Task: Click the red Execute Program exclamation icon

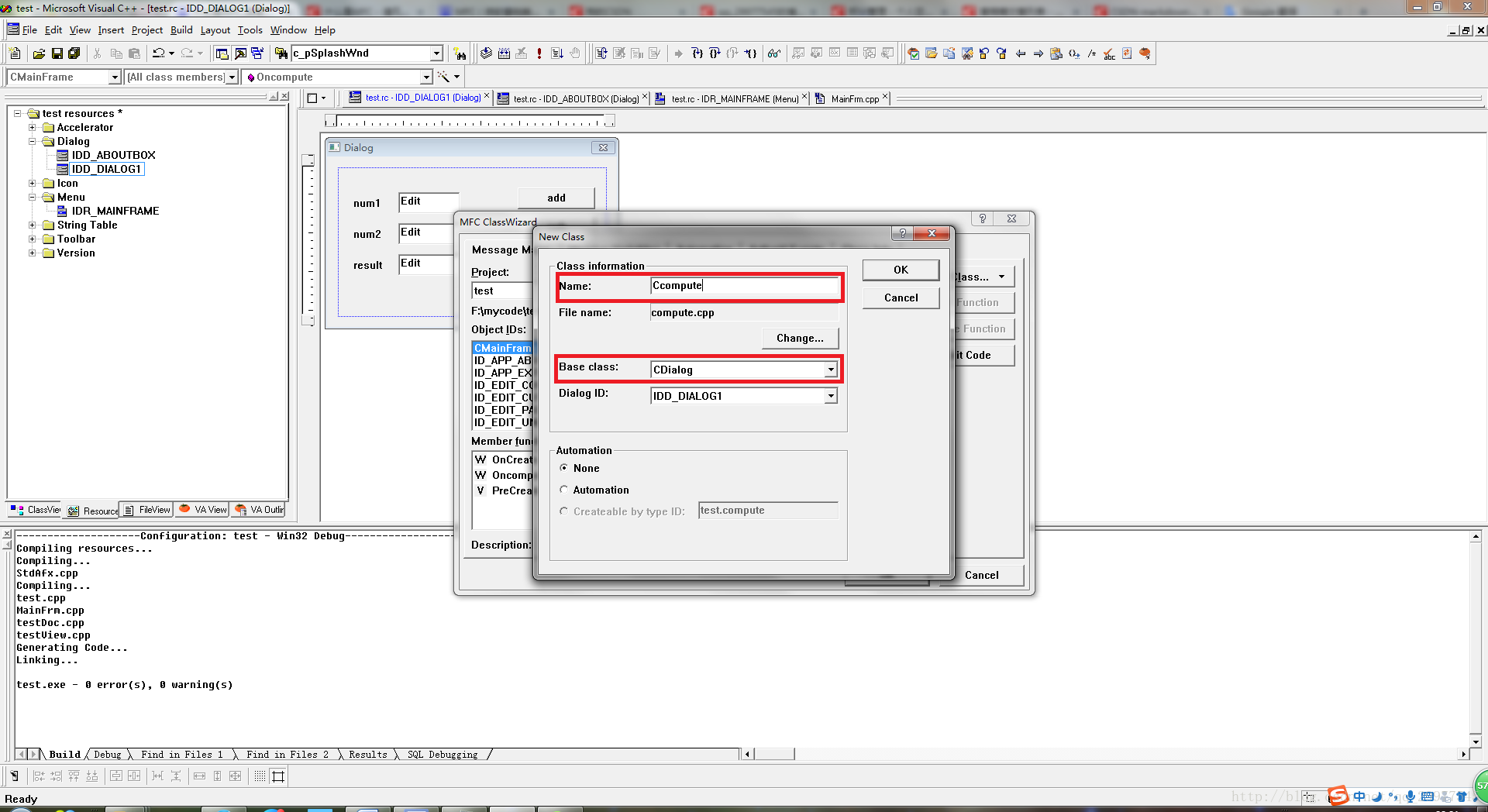Action: [539, 53]
